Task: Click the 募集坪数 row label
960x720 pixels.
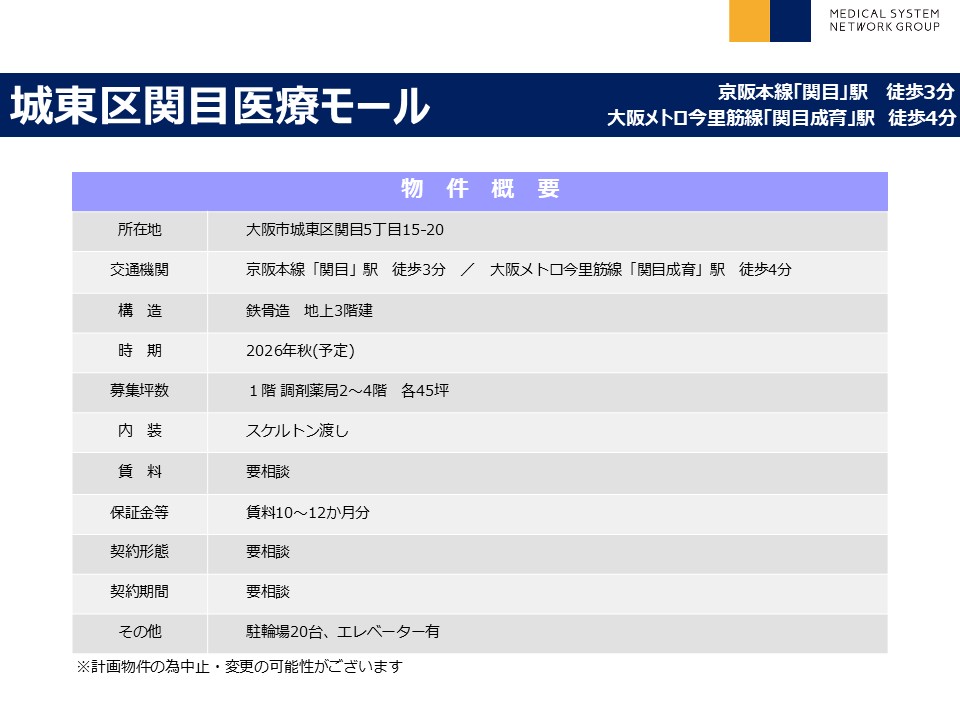Action: pyautogui.click(x=140, y=390)
